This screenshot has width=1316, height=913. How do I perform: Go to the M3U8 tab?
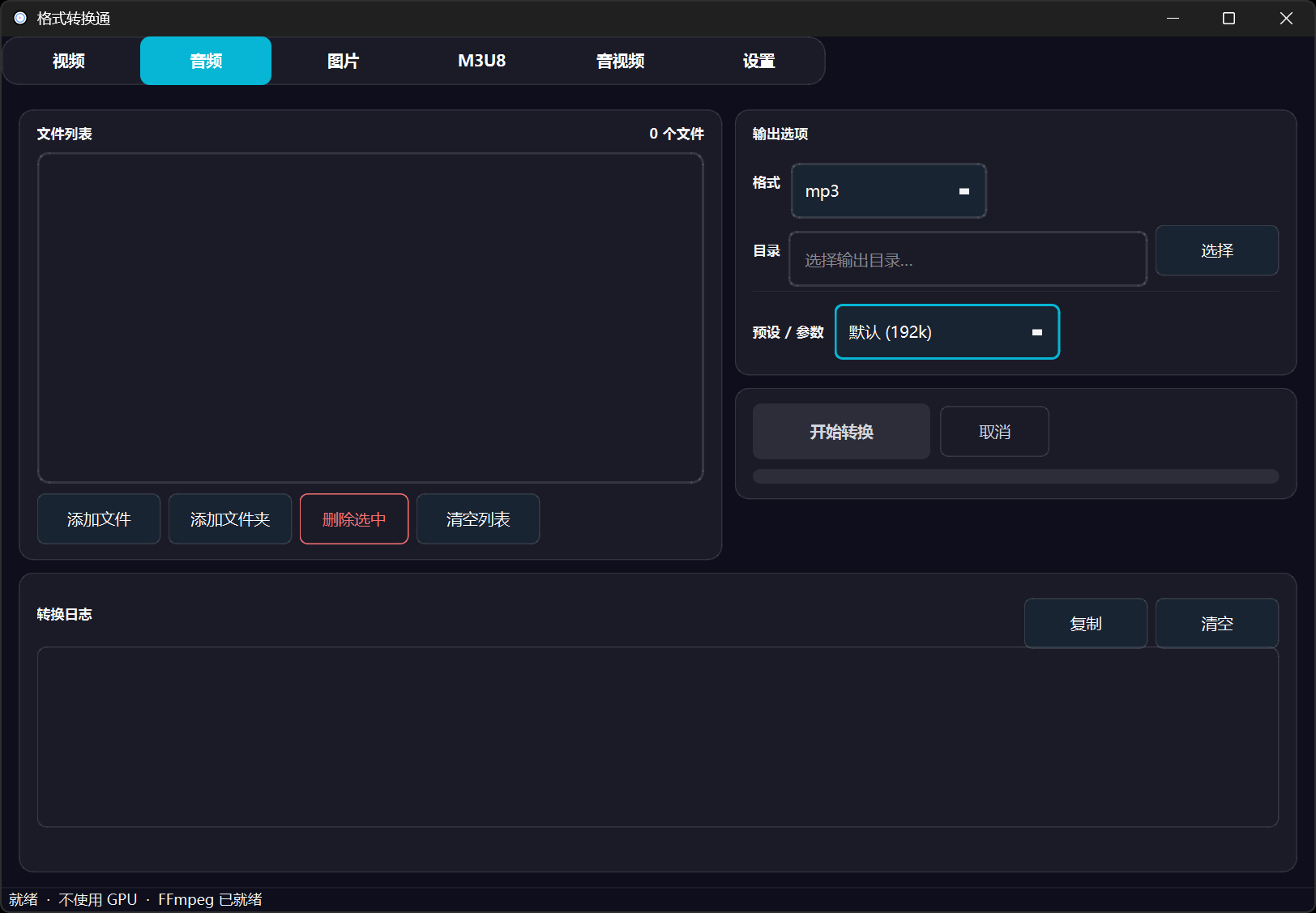click(481, 61)
